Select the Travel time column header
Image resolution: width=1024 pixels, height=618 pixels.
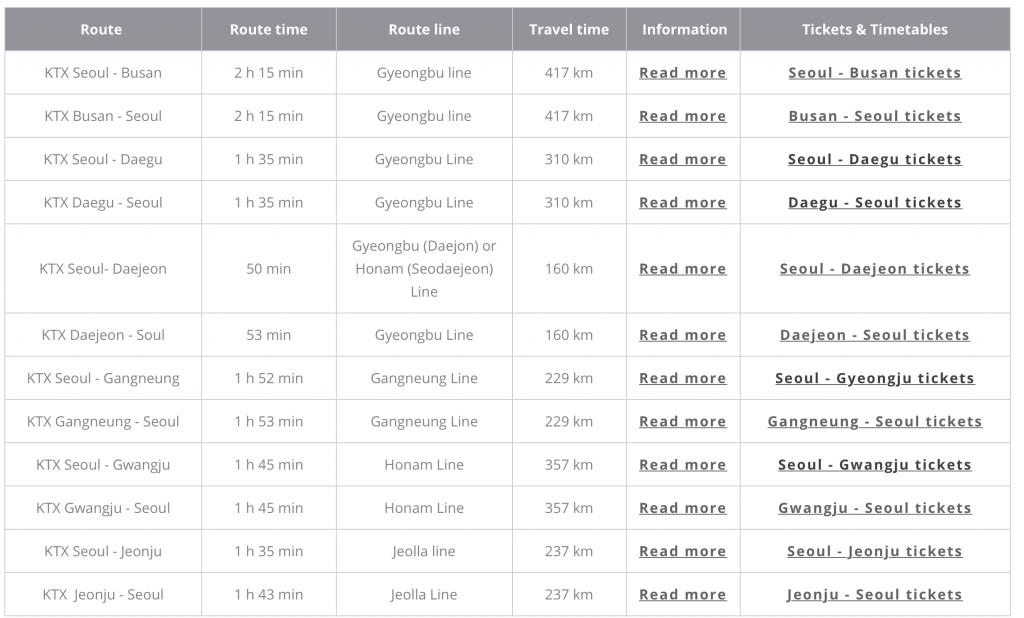pyautogui.click(x=569, y=30)
